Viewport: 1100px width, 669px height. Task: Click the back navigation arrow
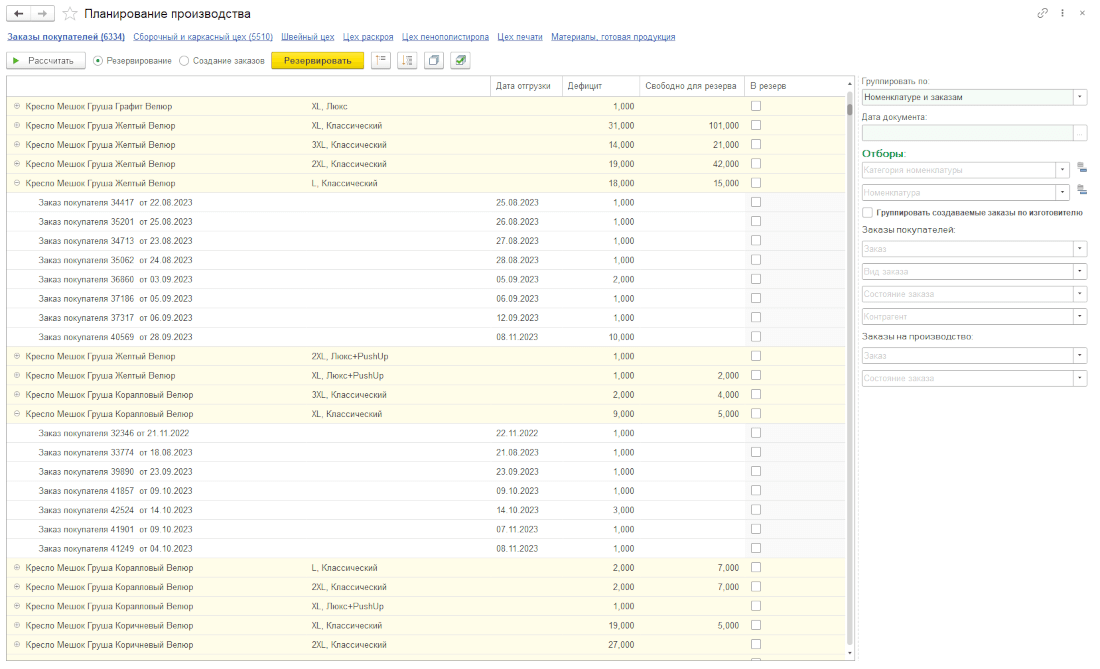18,14
